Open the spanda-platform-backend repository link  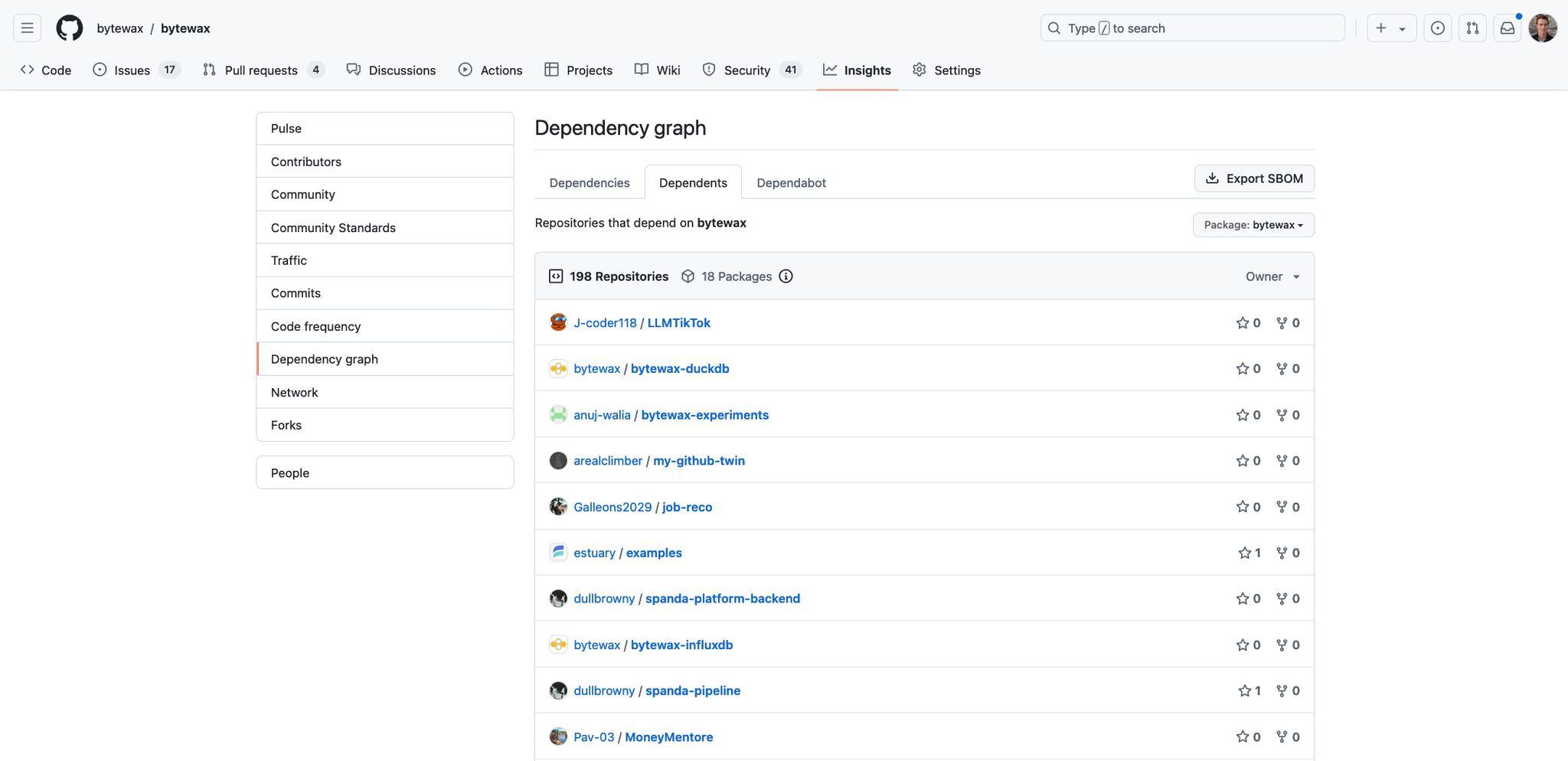pyautogui.click(x=723, y=599)
